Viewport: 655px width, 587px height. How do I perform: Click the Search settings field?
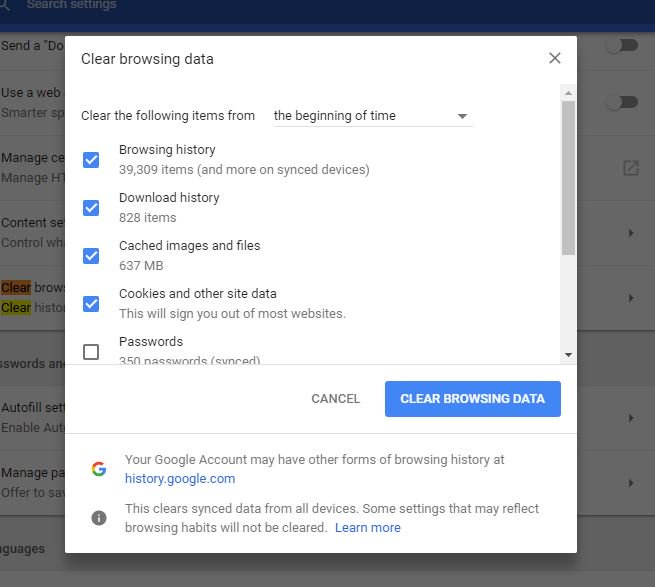[x=71, y=5]
